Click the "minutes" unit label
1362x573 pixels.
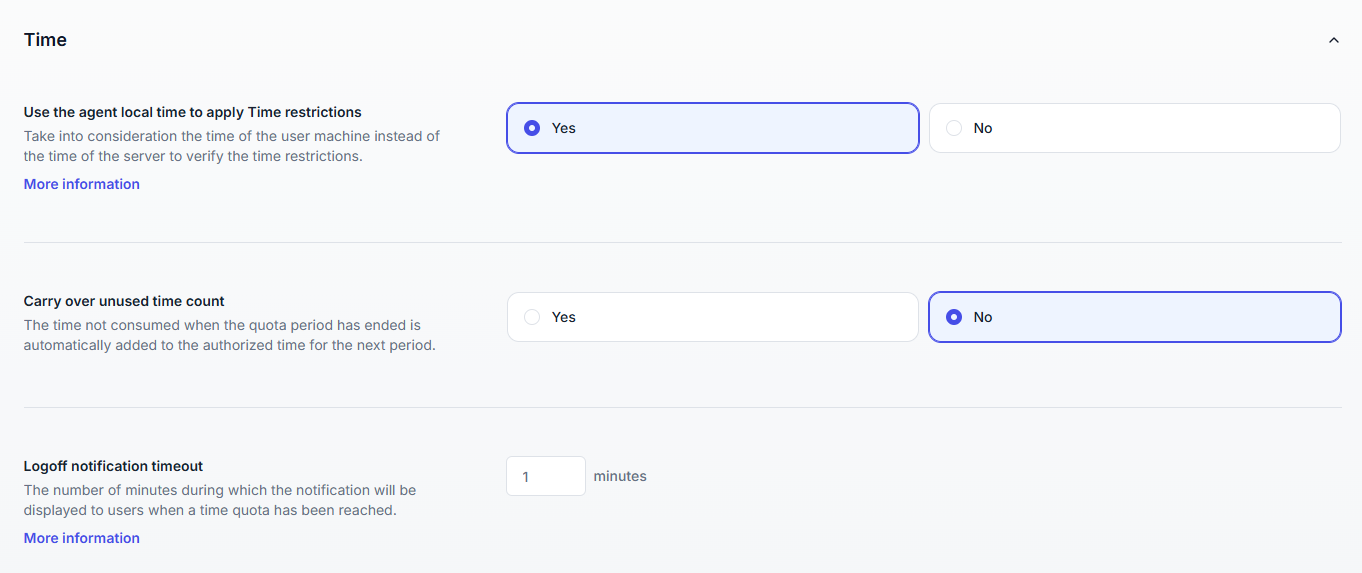[x=620, y=476]
